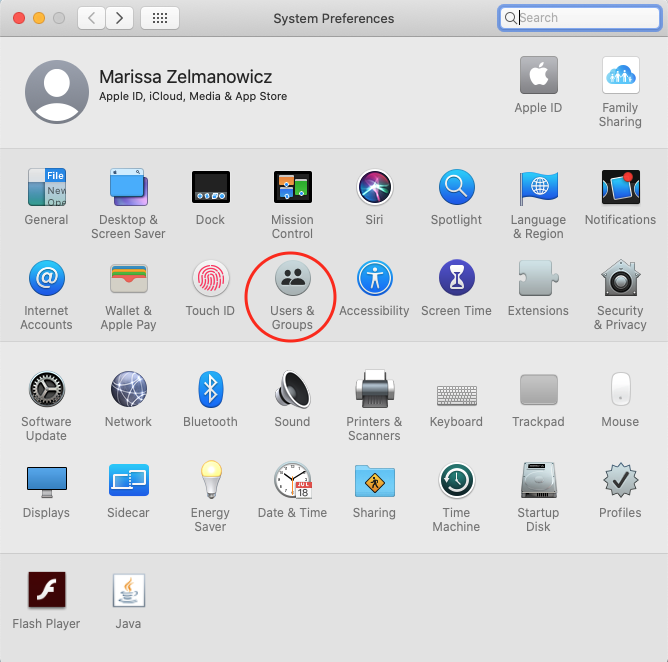Click the Marissa Zelmanowicz account name
This screenshot has width=668, height=662.
pyautogui.click(x=185, y=77)
